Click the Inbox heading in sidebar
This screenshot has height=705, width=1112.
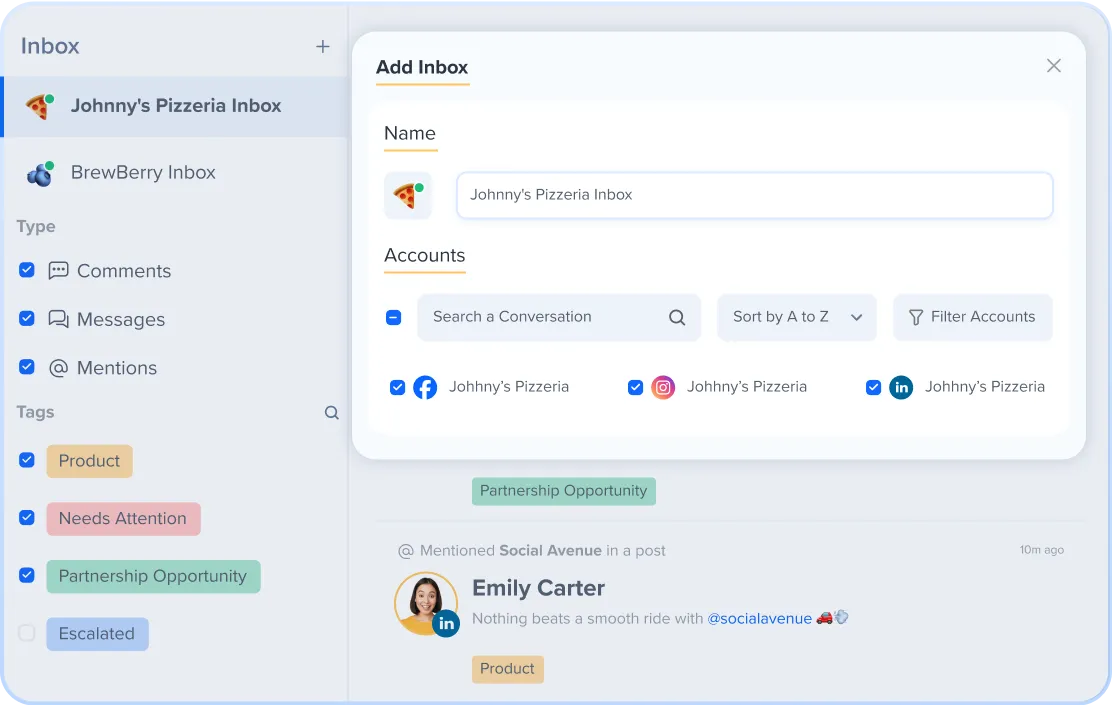pyautogui.click(x=50, y=46)
